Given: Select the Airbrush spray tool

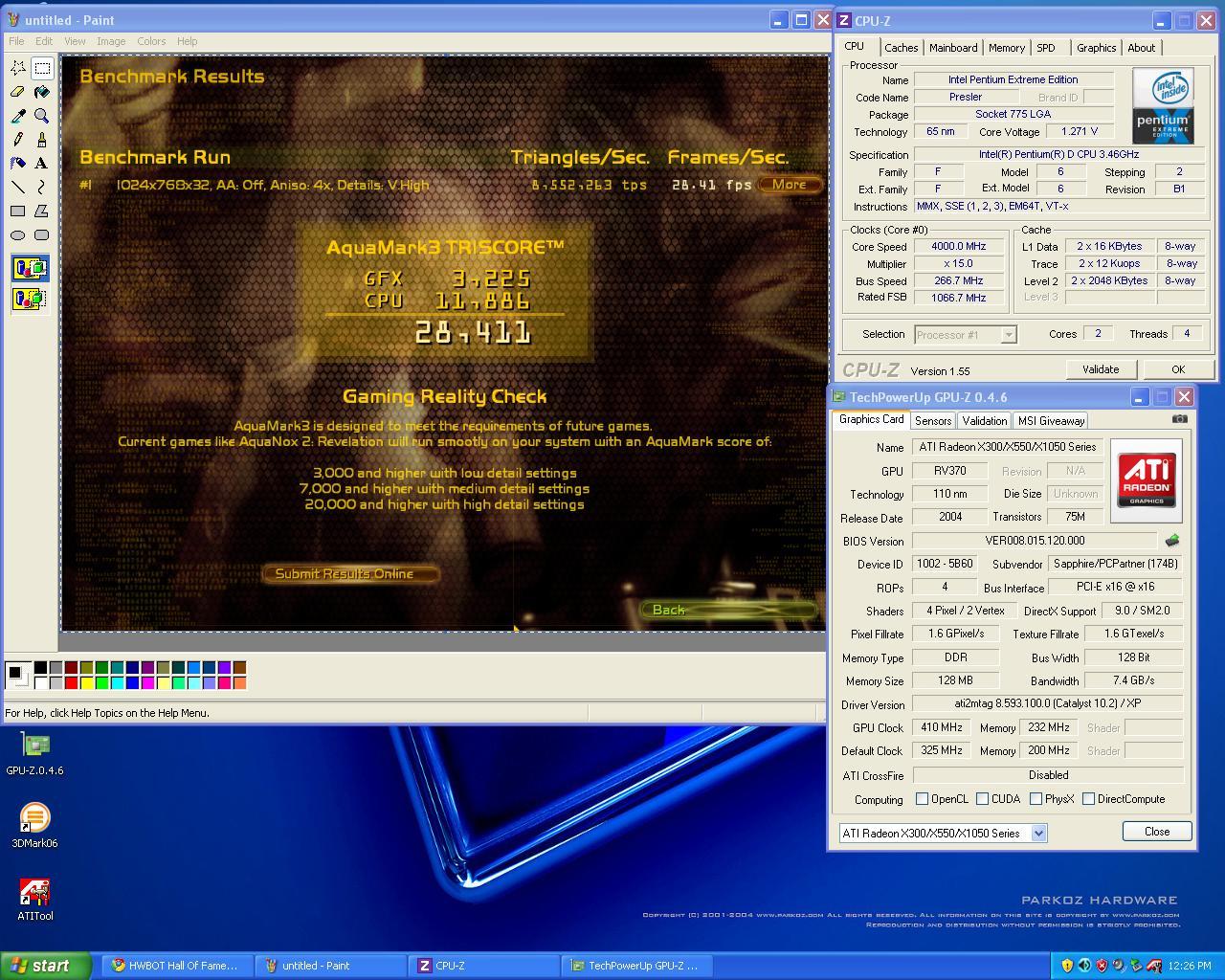Looking at the screenshot, I should (x=18, y=164).
